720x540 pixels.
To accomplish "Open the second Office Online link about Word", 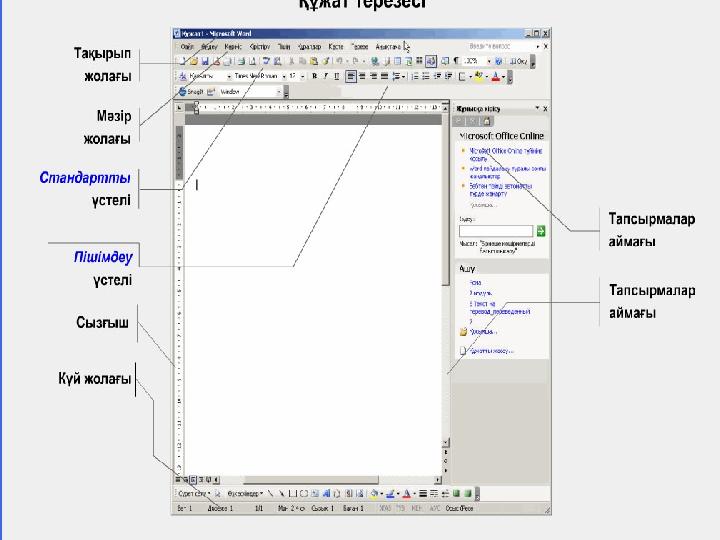I will pos(507,172).
